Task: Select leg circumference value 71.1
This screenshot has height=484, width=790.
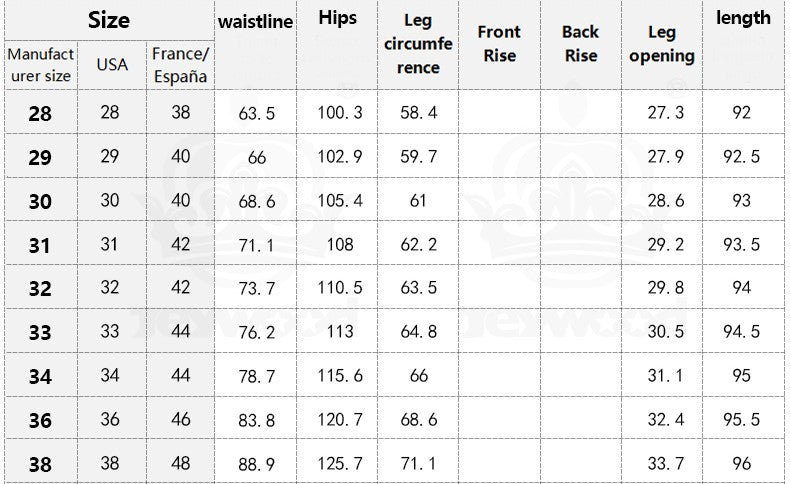Action: tap(418, 465)
